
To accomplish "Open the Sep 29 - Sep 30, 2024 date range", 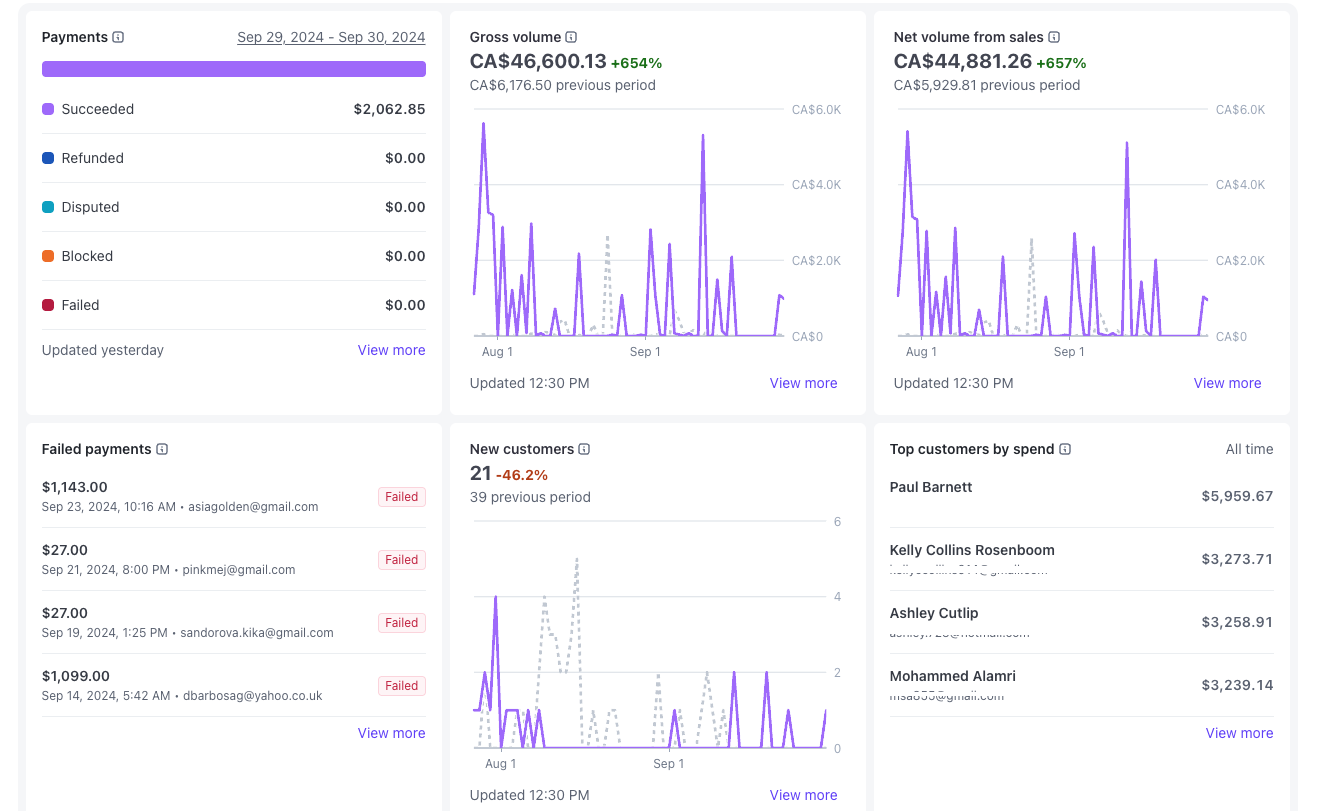I will pyautogui.click(x=330, y=37).
